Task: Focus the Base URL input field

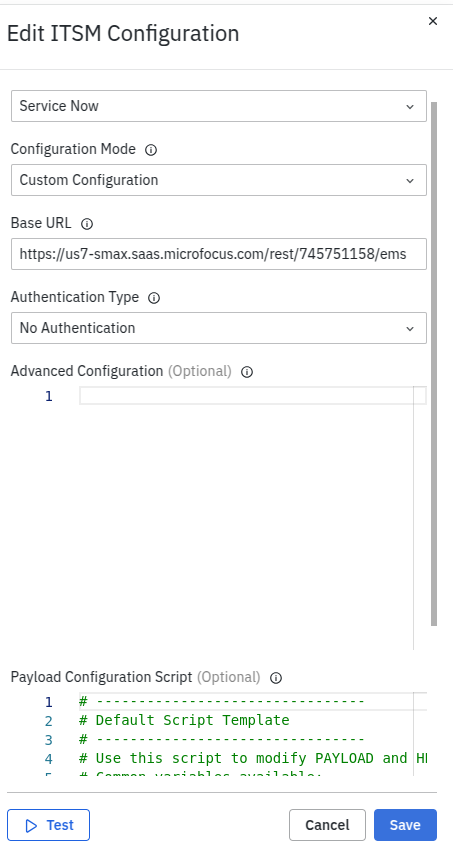Action: click(219, 254)
